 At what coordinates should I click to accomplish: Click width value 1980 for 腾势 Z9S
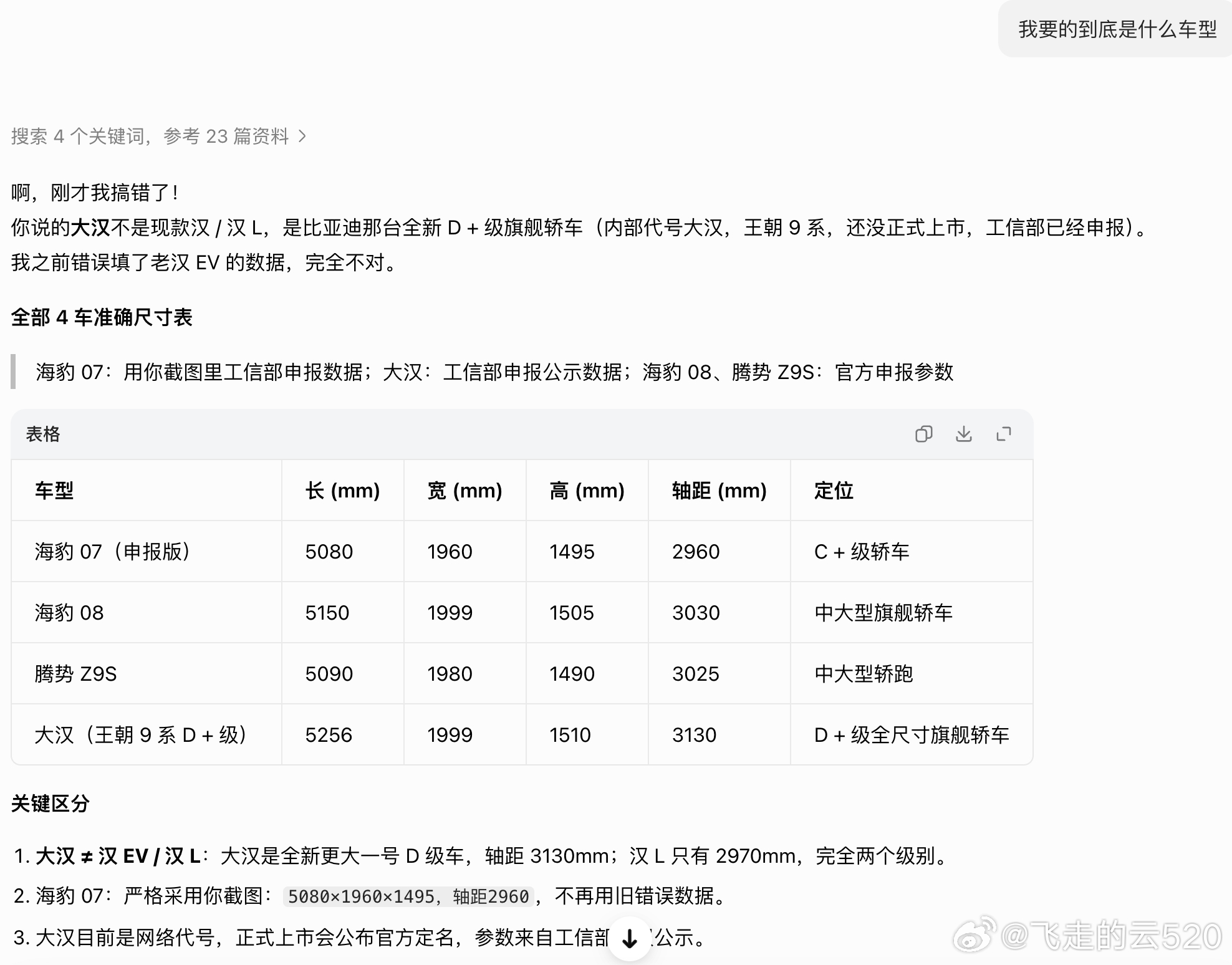[x=450, y=674]
